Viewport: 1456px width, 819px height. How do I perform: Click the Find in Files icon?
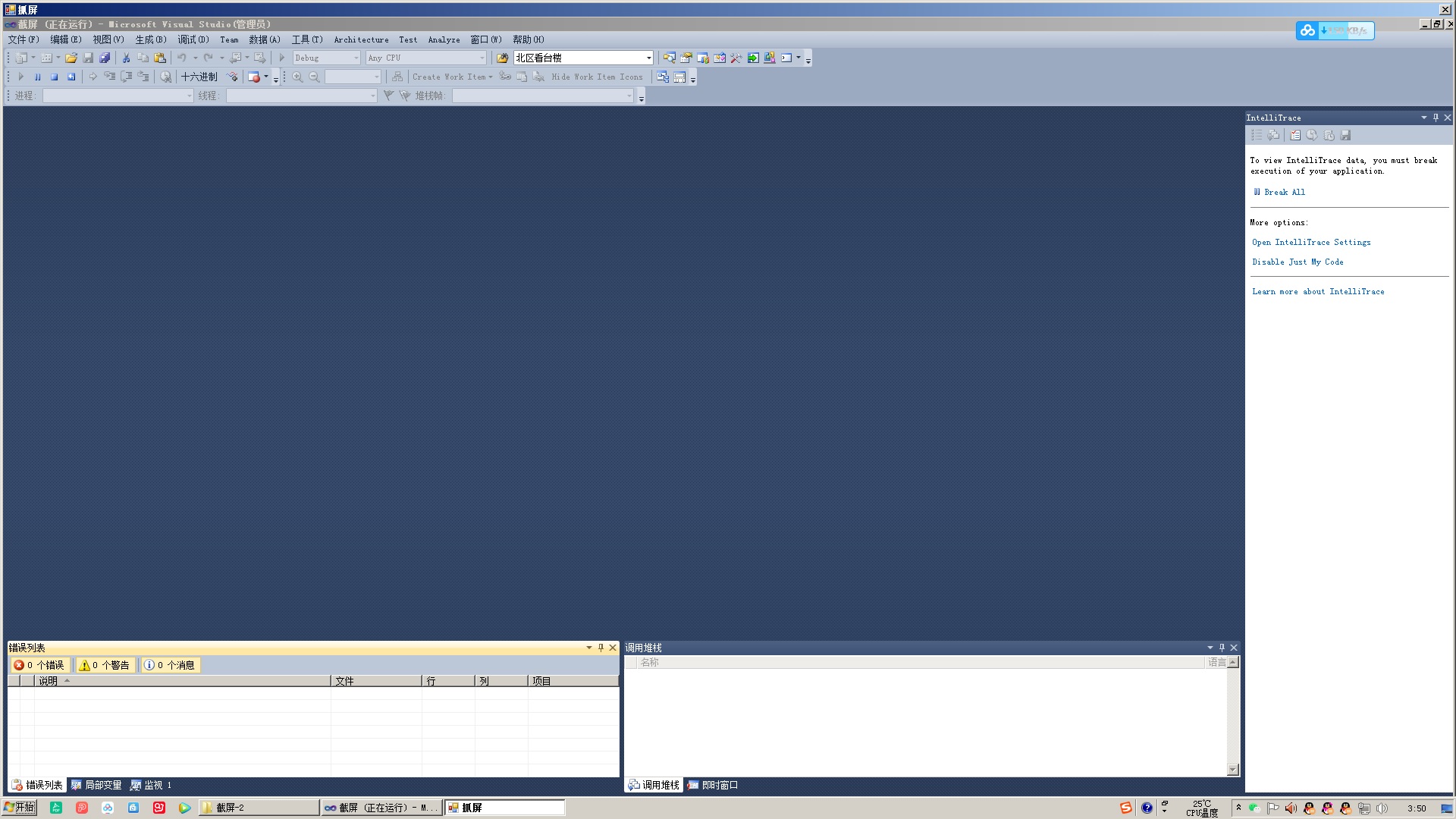click(x=502, y=58)
